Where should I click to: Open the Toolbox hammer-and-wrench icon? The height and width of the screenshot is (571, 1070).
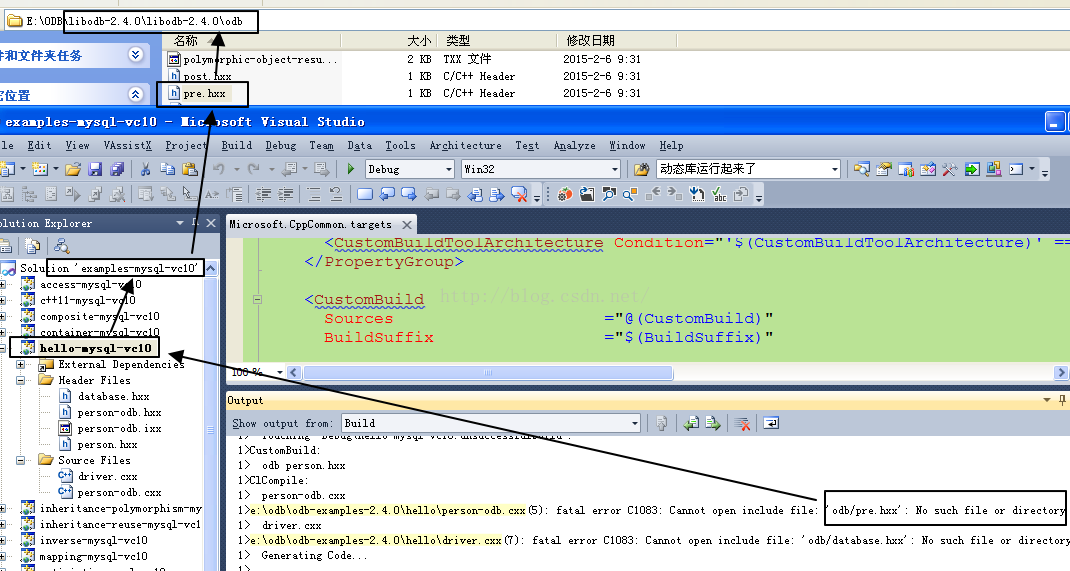point(949,169)
